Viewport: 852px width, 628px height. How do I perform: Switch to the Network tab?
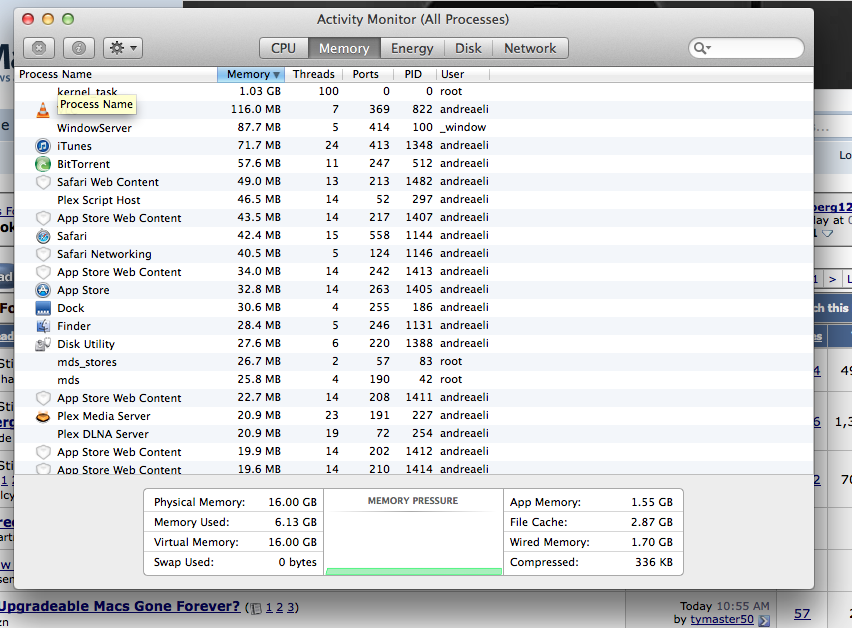(x=530, y=48)
